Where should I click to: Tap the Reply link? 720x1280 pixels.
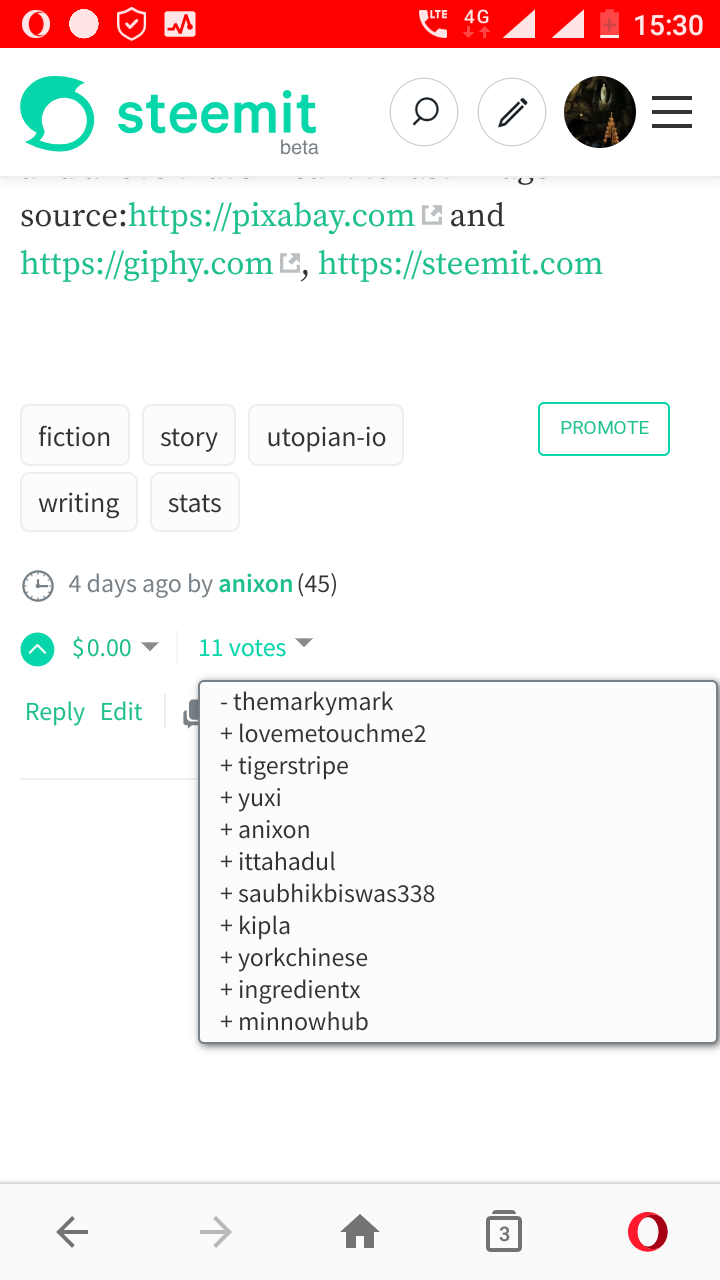55,712
